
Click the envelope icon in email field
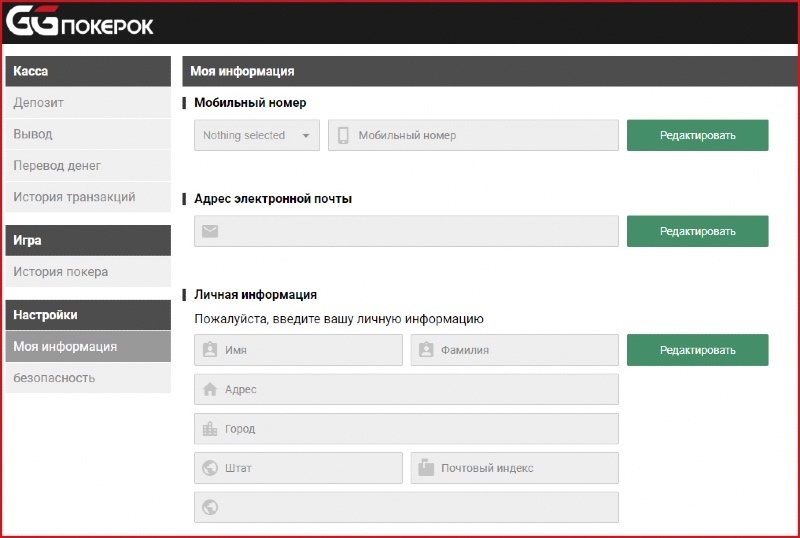click(210, 231)
